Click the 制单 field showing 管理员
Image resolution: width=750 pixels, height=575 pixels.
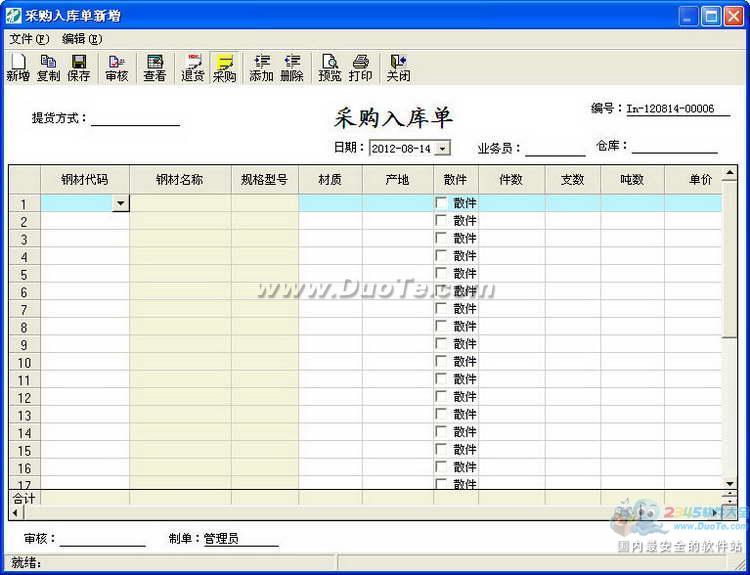[x=241, y=539]
